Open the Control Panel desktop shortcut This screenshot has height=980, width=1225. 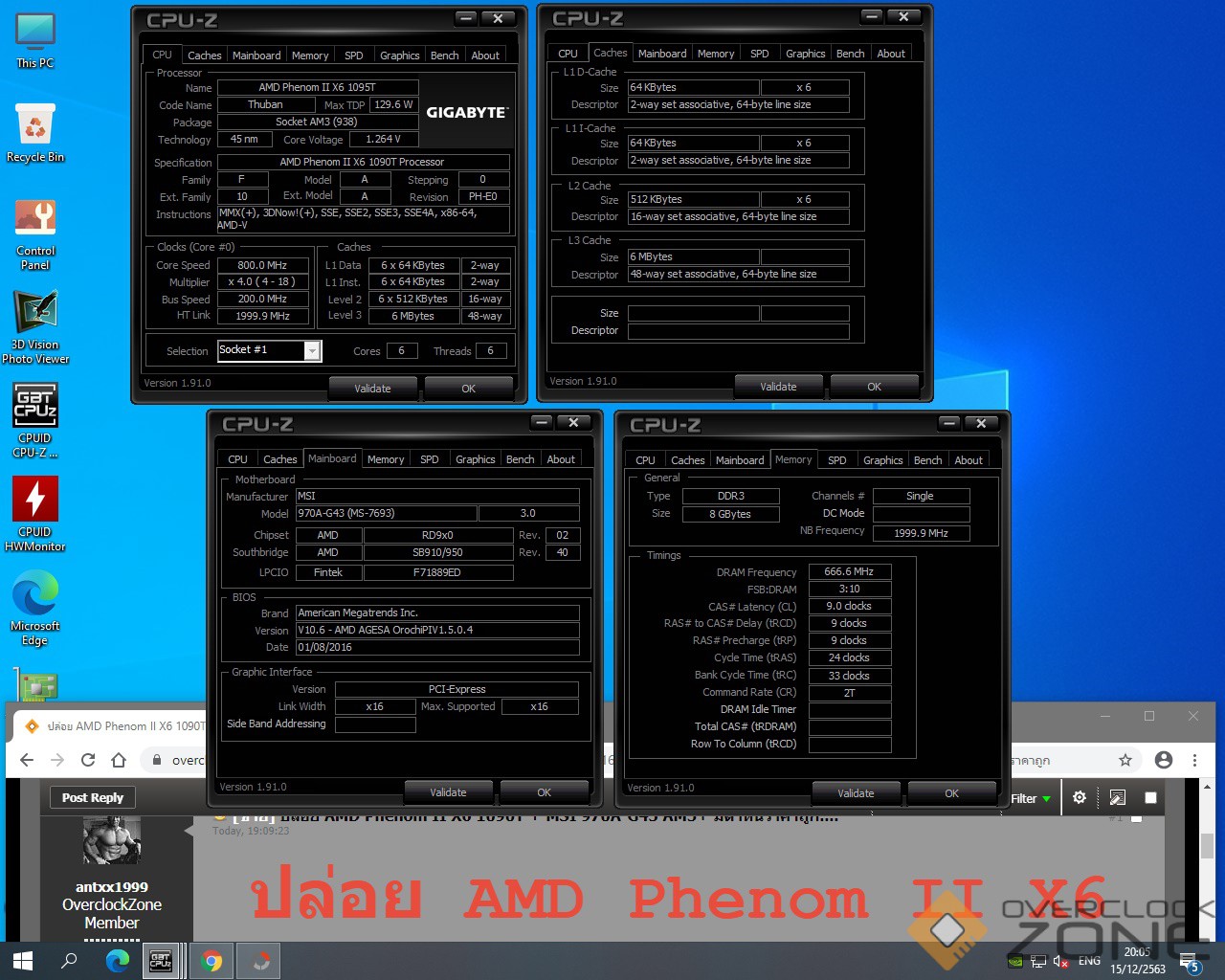[35, 235]
